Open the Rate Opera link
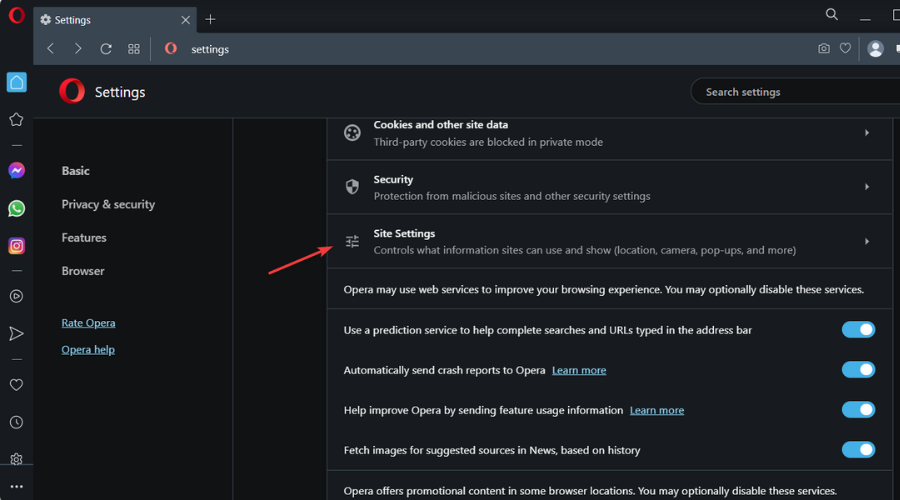This screenshot has height=500, width=900. click(88, 323)
